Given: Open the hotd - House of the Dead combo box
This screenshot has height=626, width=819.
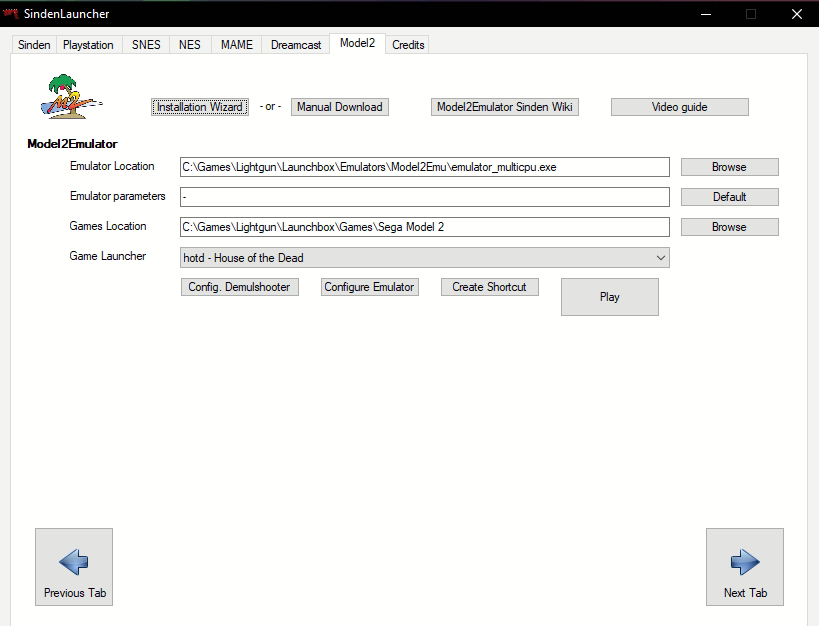Looking at the screenshot, I should (x=425, y=258).
